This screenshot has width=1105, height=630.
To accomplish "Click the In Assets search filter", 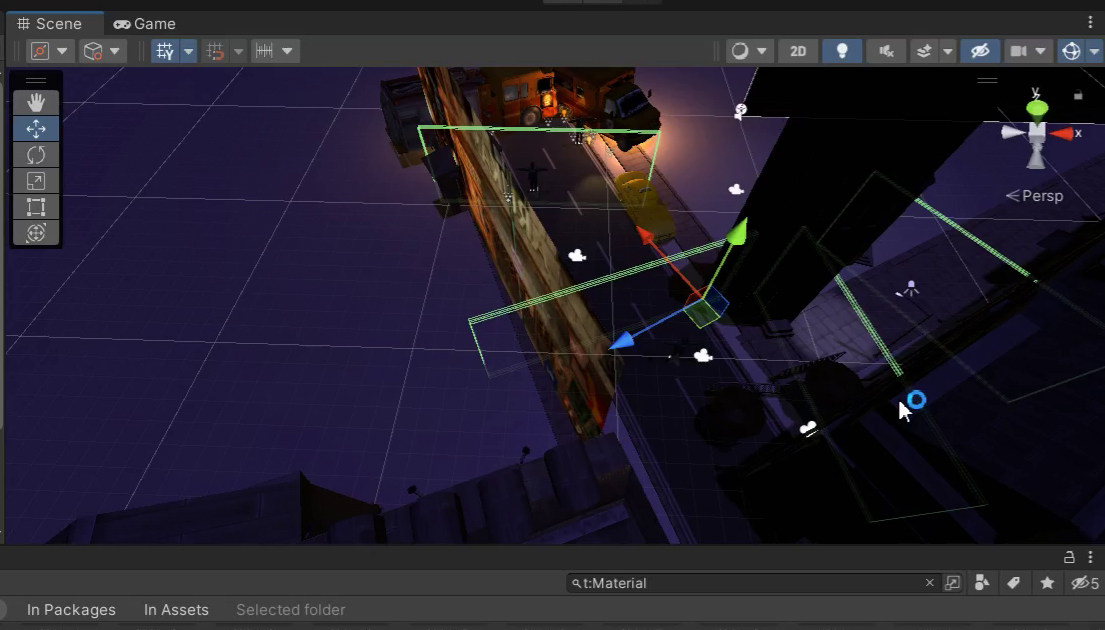I will [x=176, y=610].
